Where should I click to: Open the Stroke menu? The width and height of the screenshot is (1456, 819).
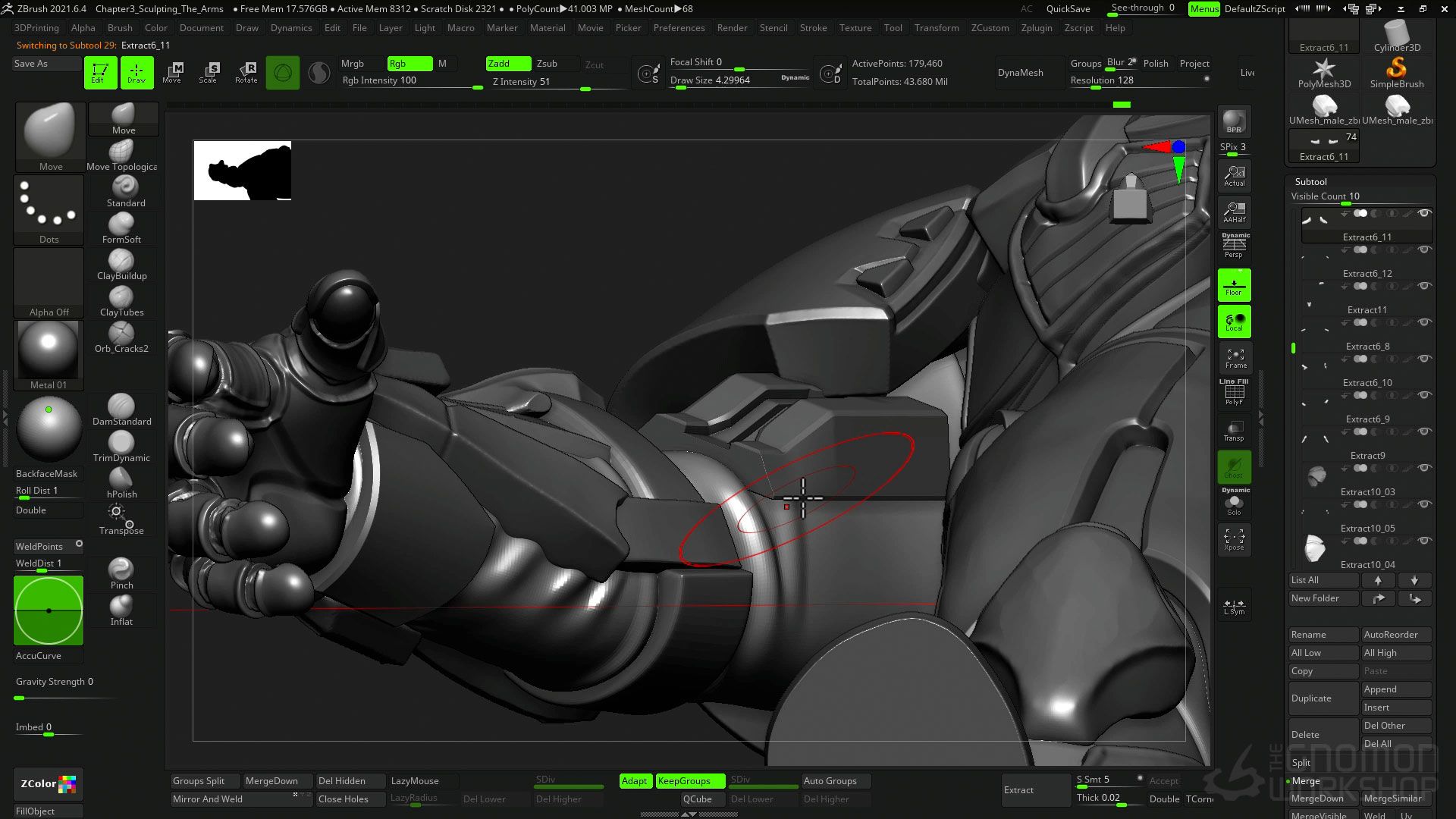coord(813,28)
